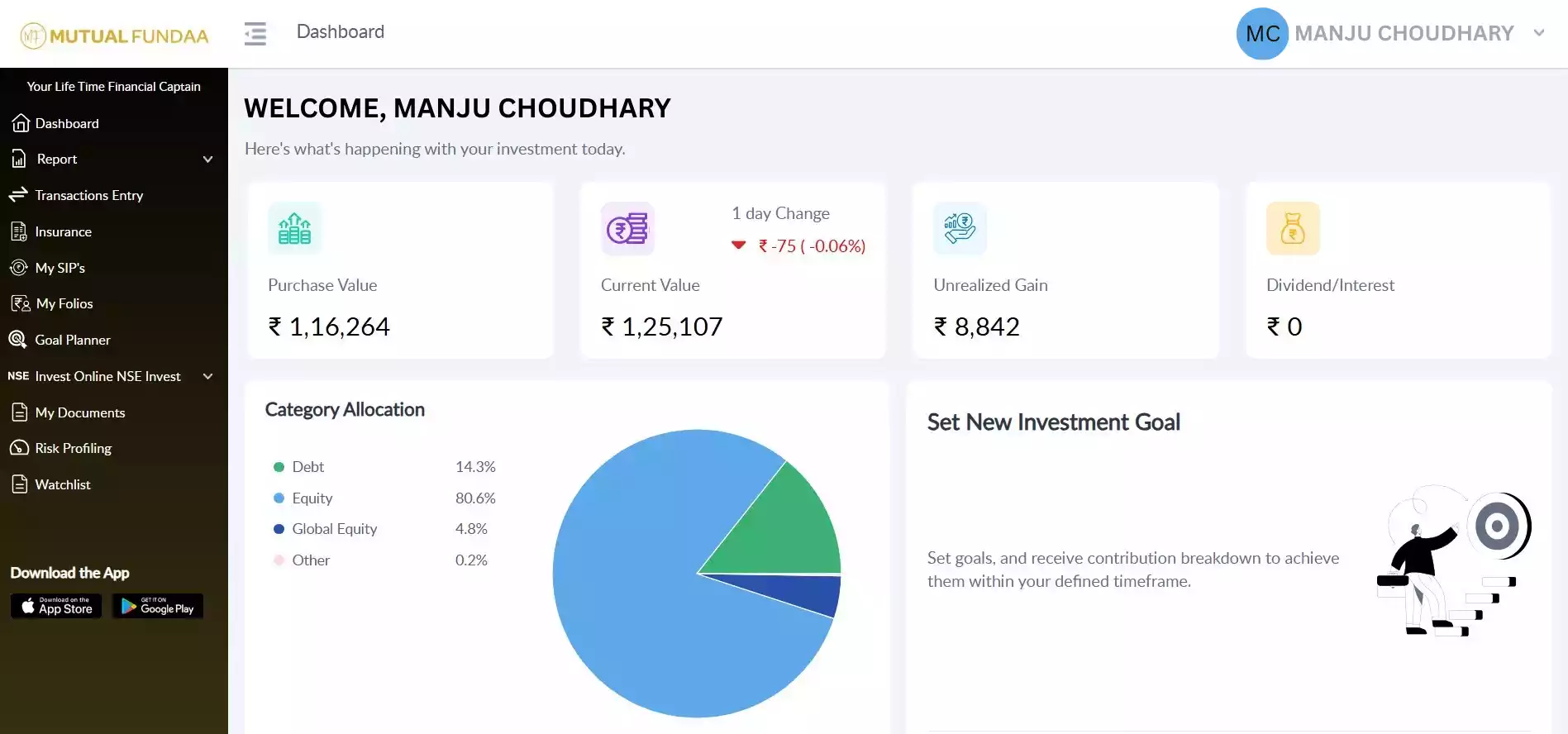This screenshot has width=1568, height=734.
Task: Expand the Report submenu chevron
Action: tap(208, 160)
